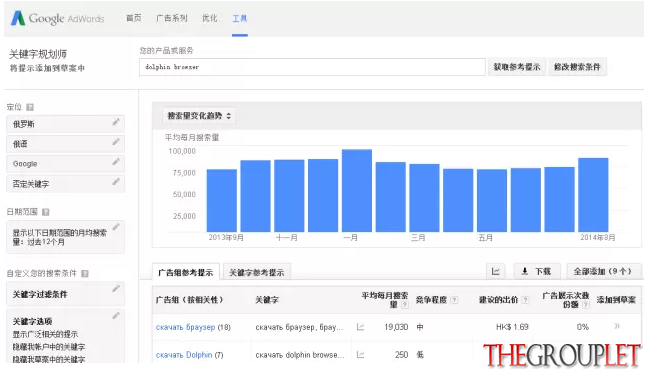Image resolution: width=648 pixels, height=374 pixels.
Task: Edit the 关键字选项 pencil icon
Action: [x=116, y=316]
